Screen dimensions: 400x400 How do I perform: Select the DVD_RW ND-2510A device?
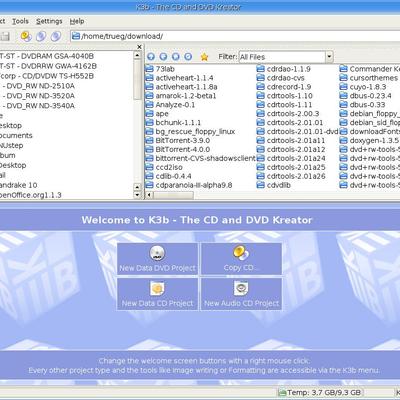pyautogui.click(x=40, y=86)
